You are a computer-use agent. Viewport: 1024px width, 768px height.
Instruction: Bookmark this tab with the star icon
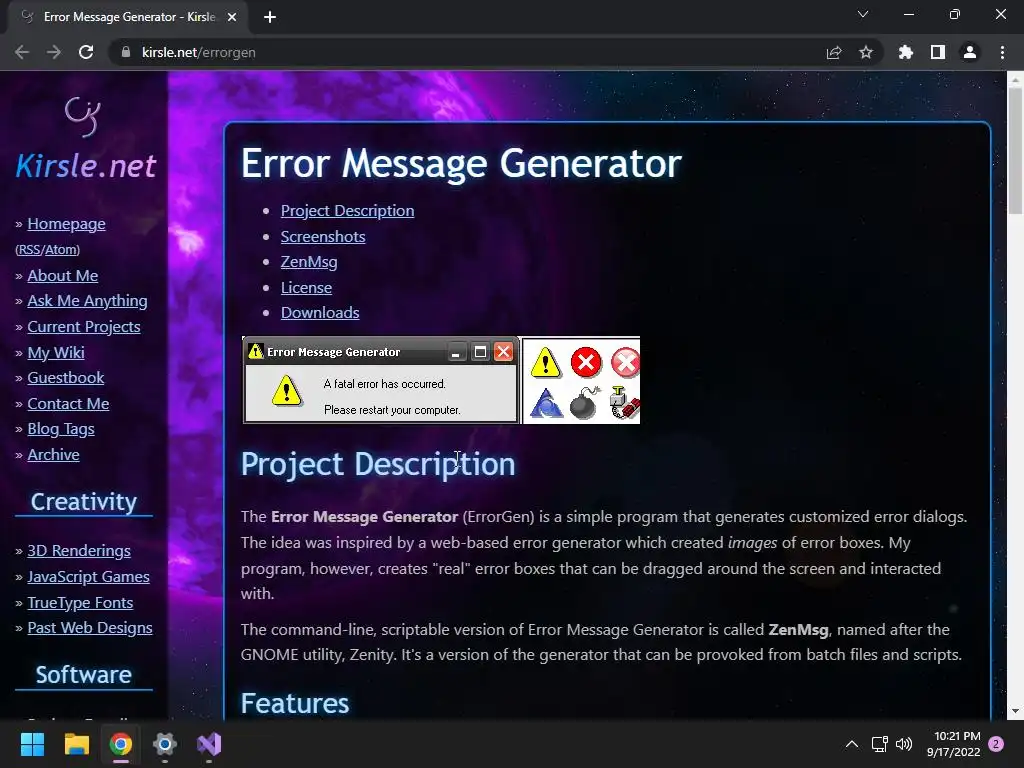(865, 52)
